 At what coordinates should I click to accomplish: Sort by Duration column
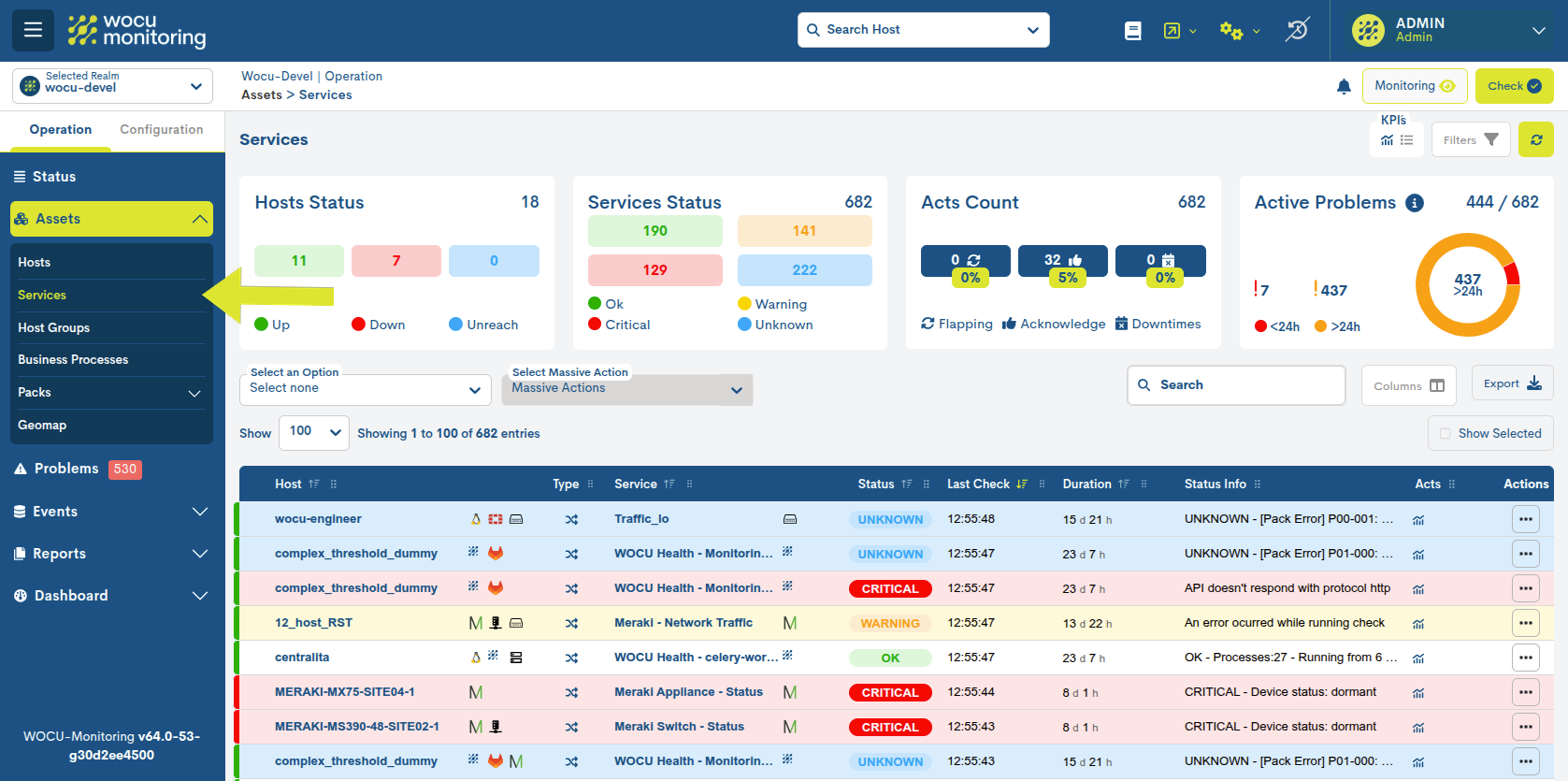(1124, 485)
